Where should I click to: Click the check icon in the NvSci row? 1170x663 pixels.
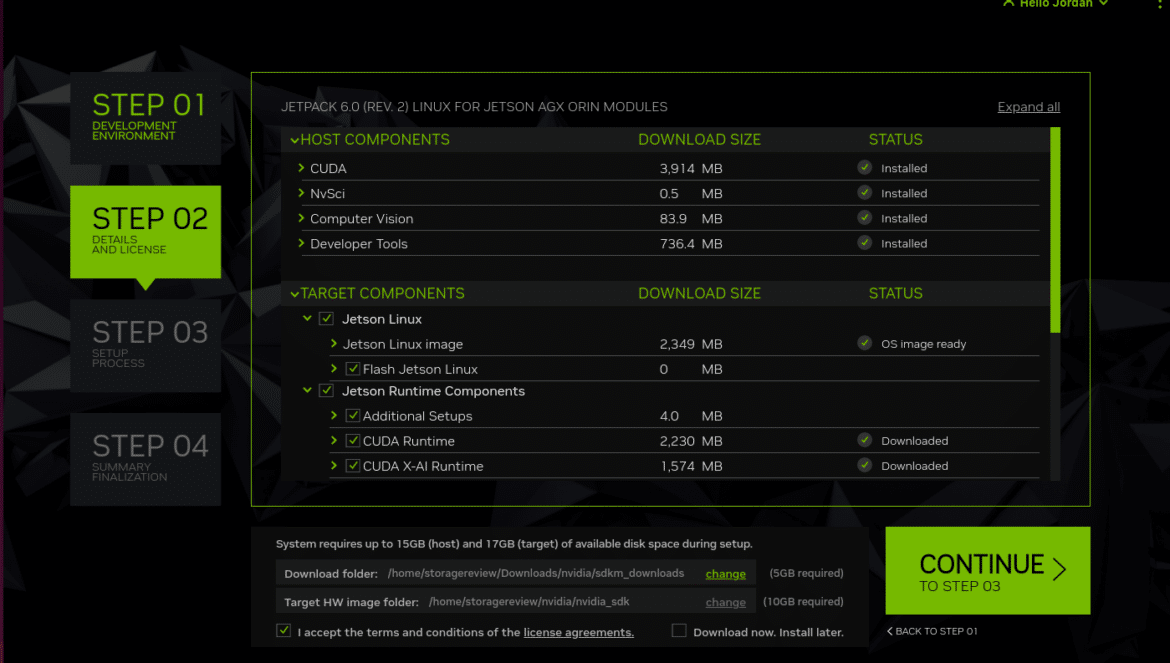(864, 193)
